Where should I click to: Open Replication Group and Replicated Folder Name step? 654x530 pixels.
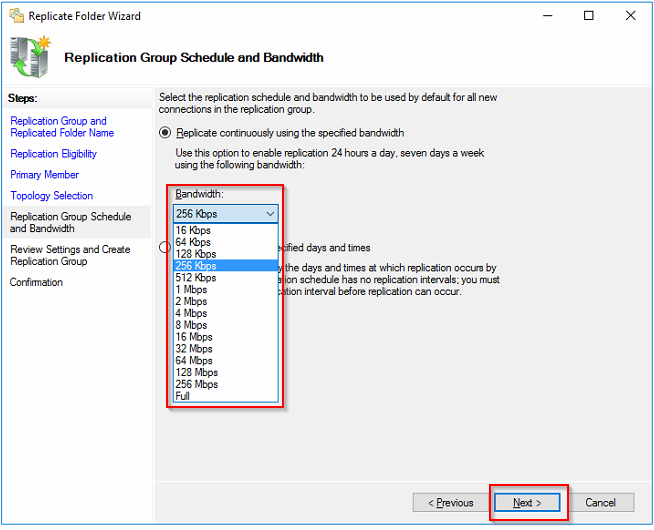(58, 127)
